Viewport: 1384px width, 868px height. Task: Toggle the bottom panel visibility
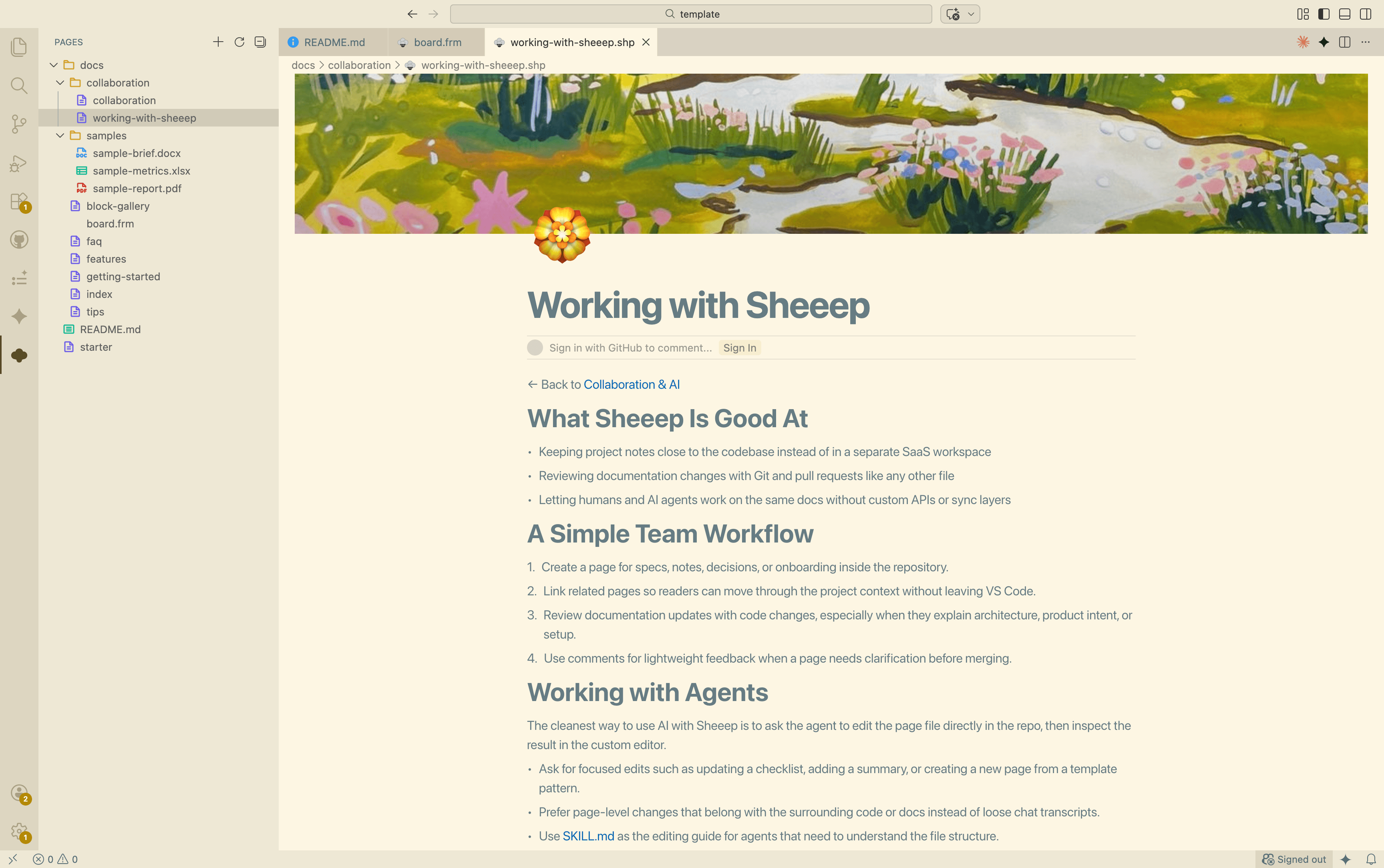1344,14
